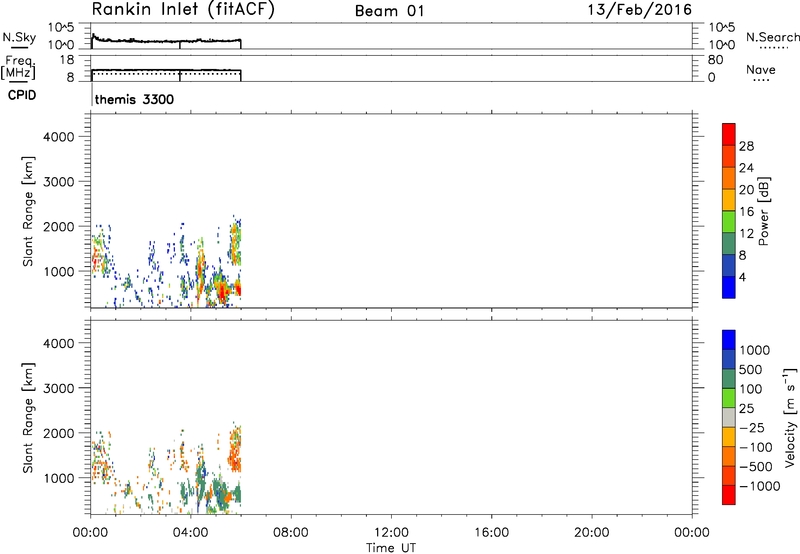
Task: Click the '04:00' time tick label
Action: (x=190, y=533)
